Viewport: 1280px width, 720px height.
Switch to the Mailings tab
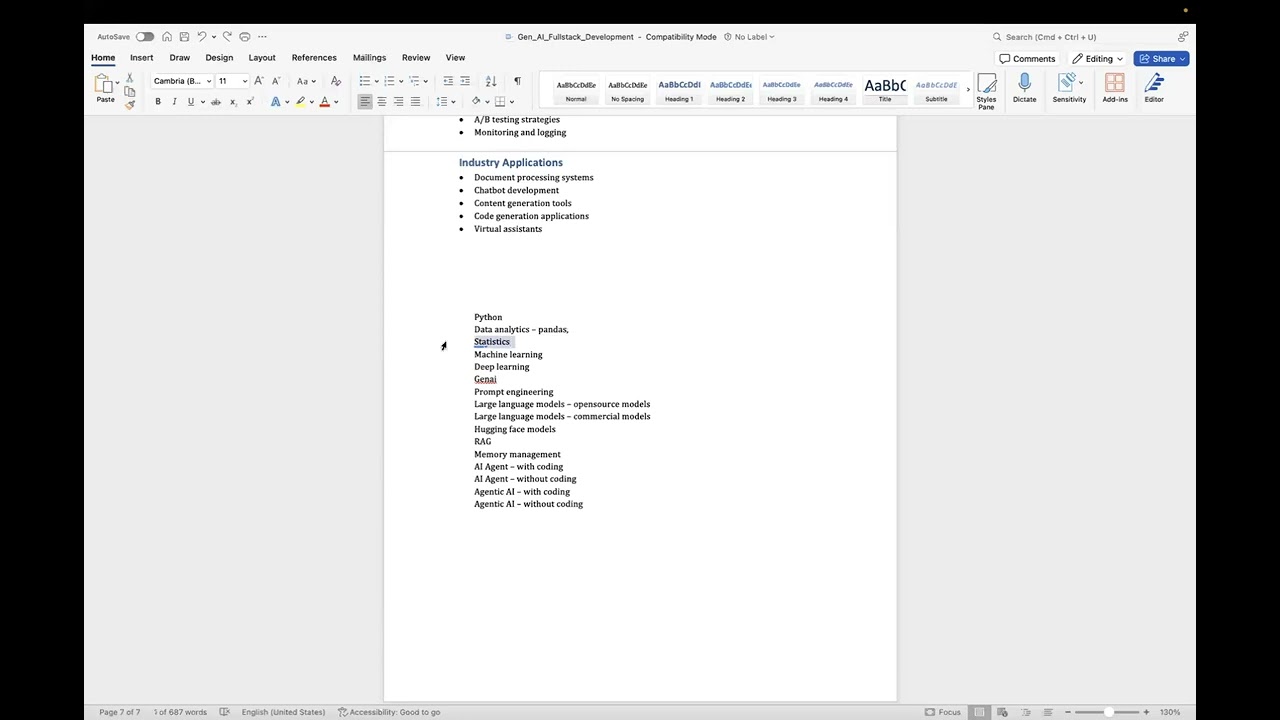point(369,58)
